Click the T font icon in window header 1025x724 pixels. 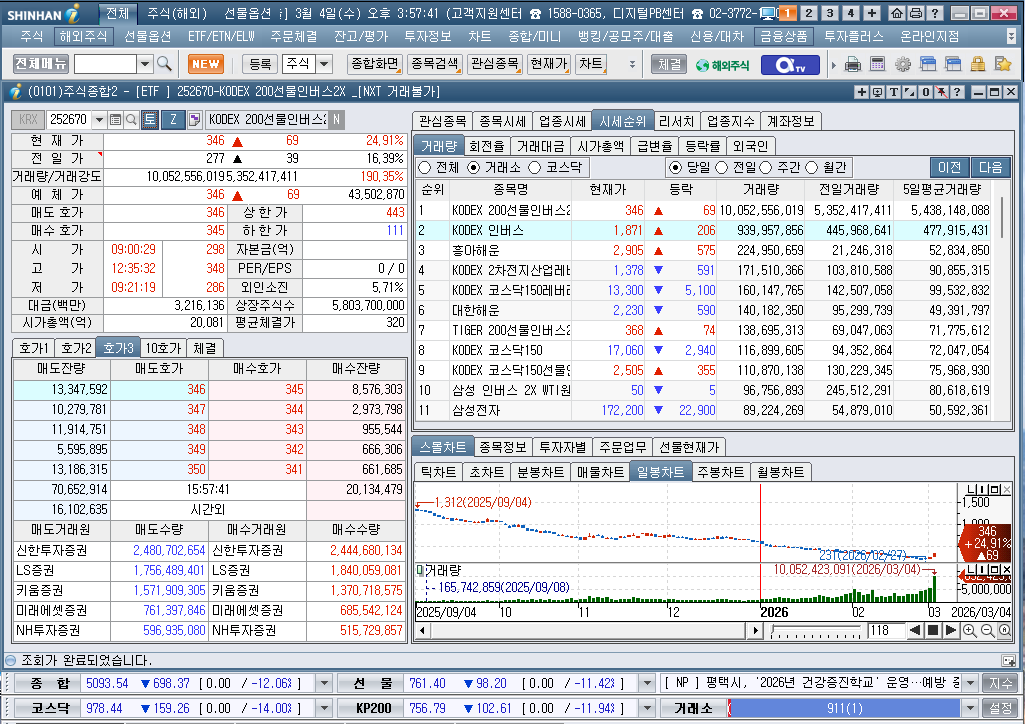pyautogui.click(x=894, y=92)
